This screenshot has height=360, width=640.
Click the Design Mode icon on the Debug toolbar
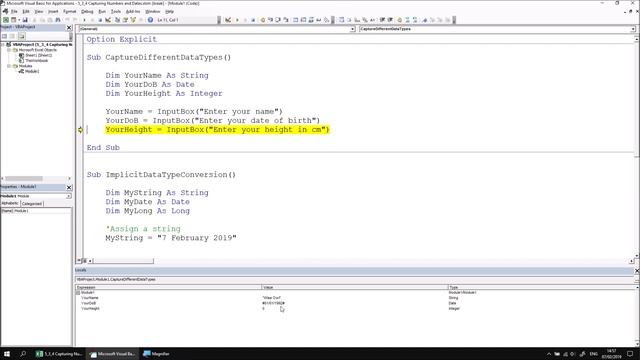[228, 20]
